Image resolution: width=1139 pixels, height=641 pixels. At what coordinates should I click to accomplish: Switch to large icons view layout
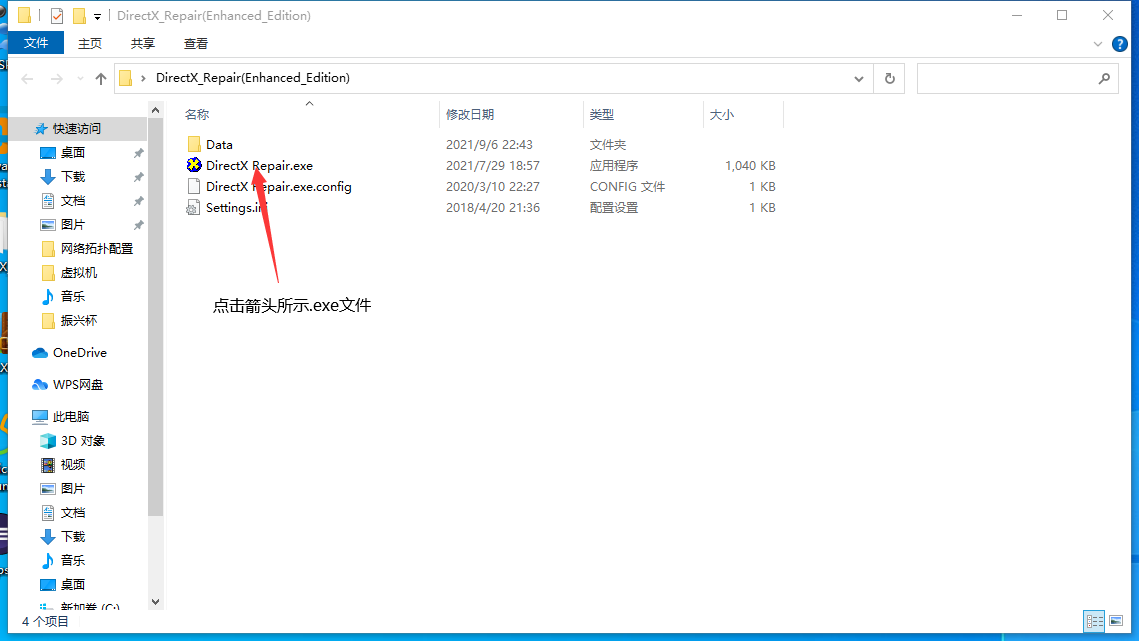[1116, 621]
